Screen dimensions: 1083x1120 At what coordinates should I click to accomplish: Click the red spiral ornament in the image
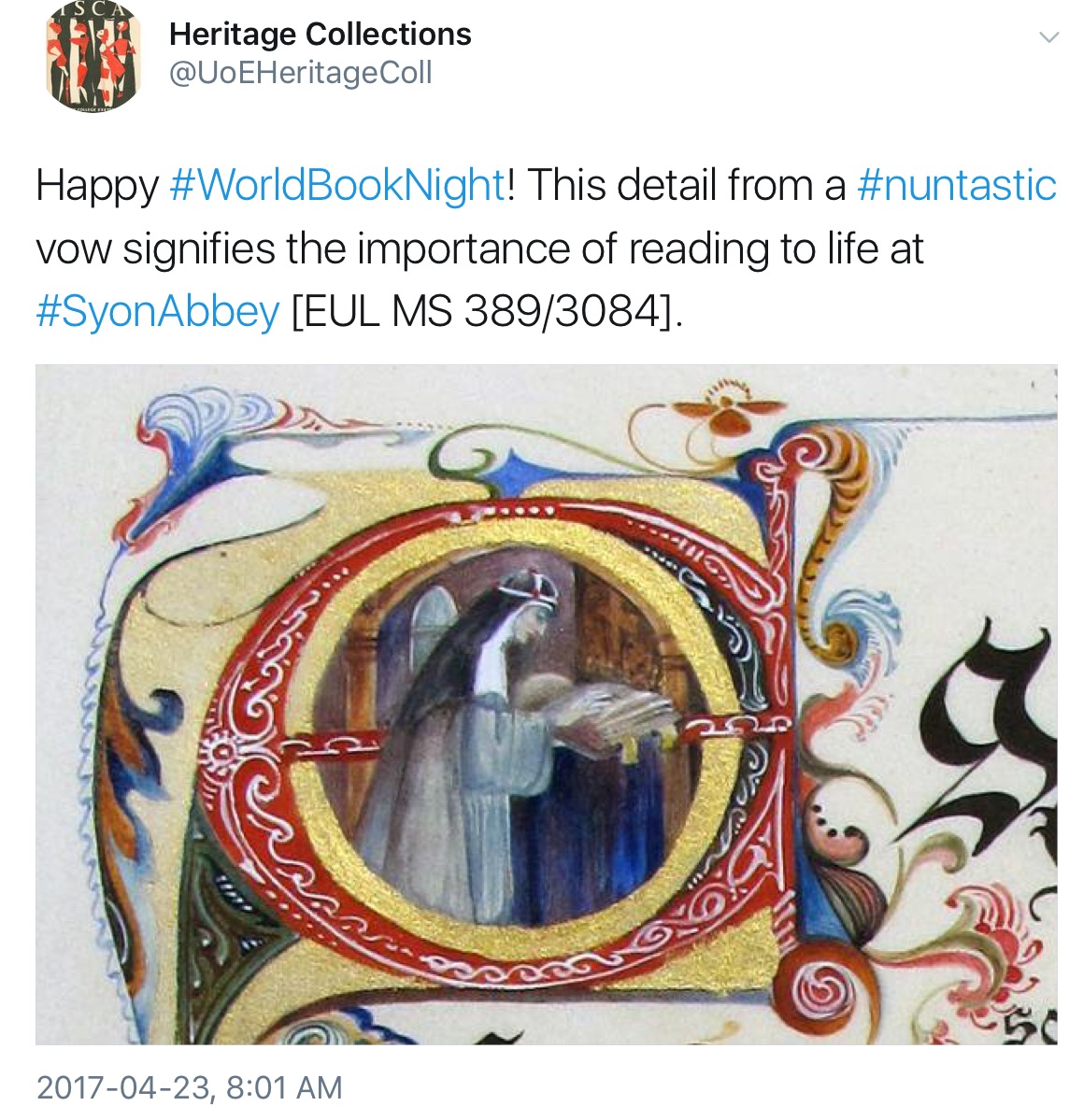click(x=816, y=988)
